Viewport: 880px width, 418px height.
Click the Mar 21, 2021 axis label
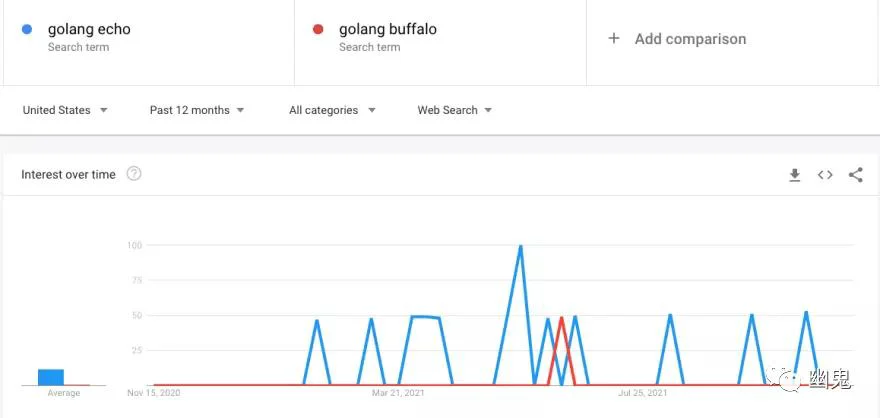click(398, 393)
